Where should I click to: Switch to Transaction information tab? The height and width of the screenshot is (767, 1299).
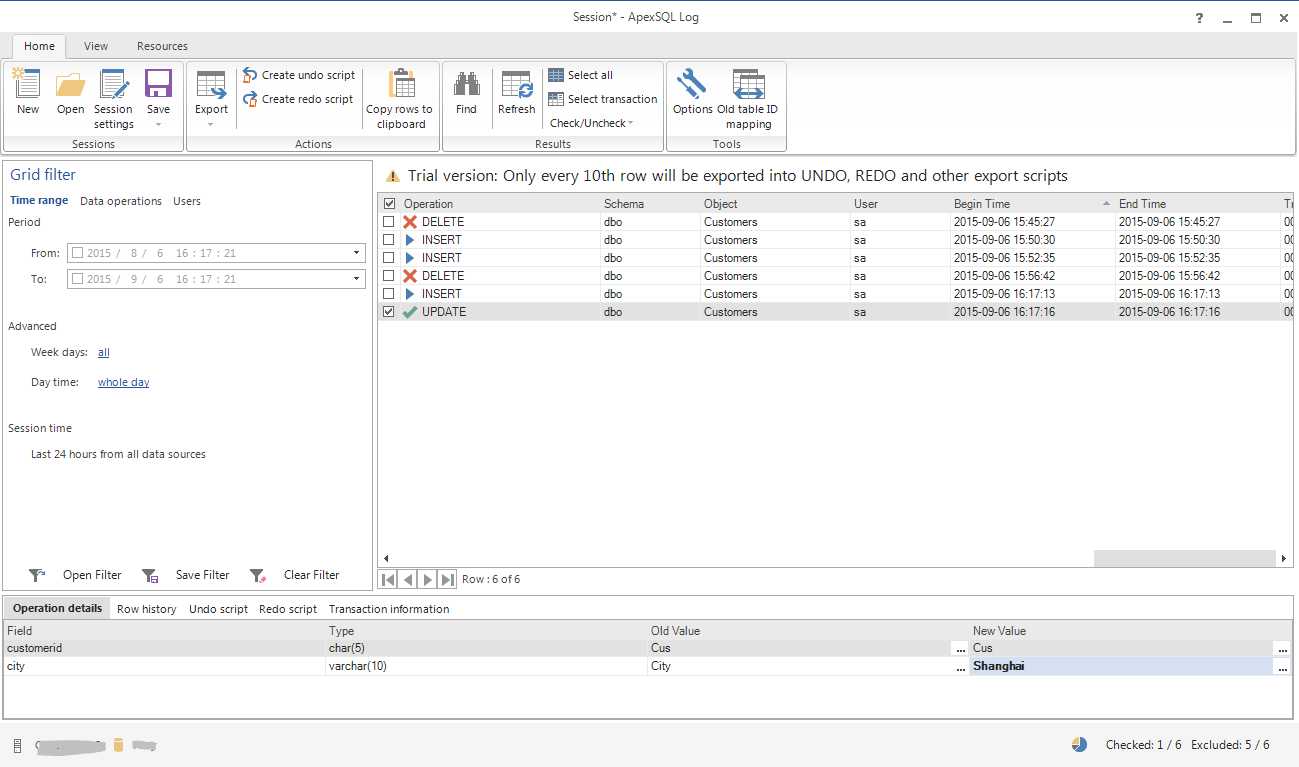(389, 609)
